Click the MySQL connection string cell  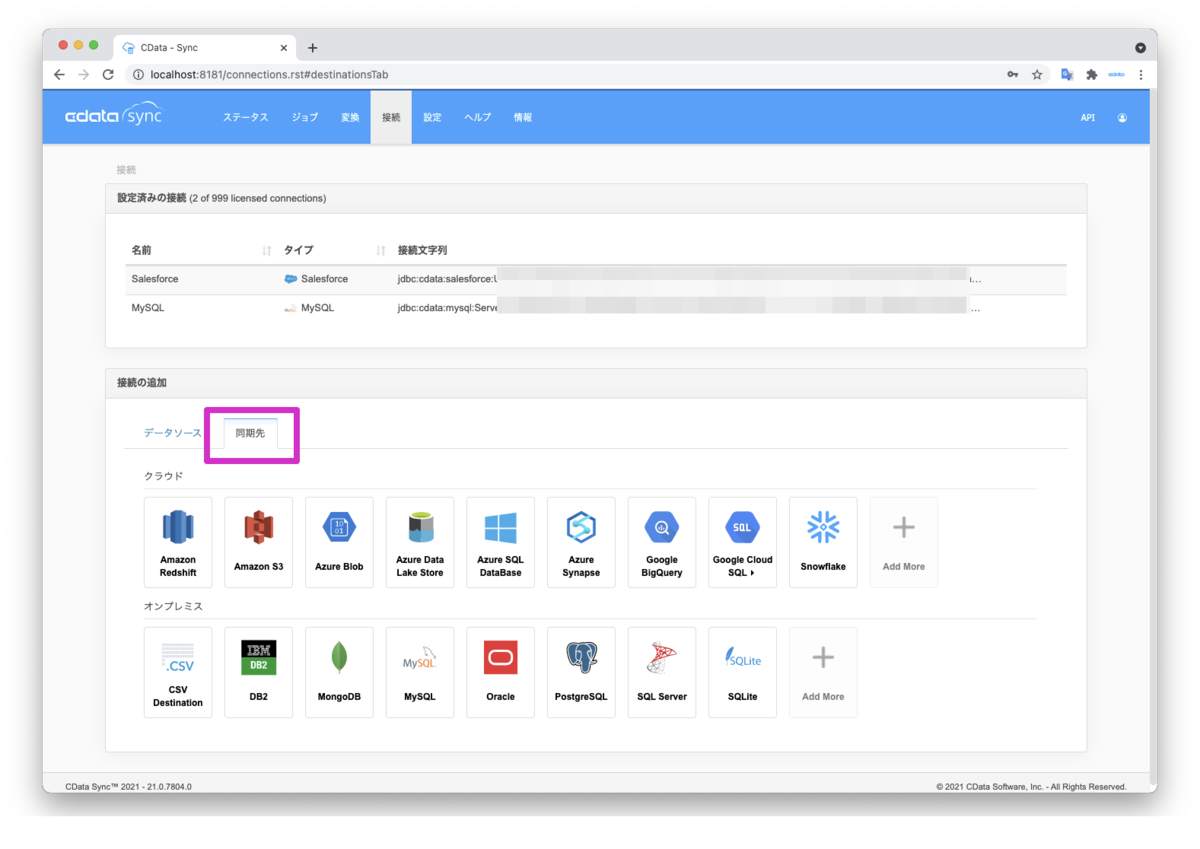point(690,308)
